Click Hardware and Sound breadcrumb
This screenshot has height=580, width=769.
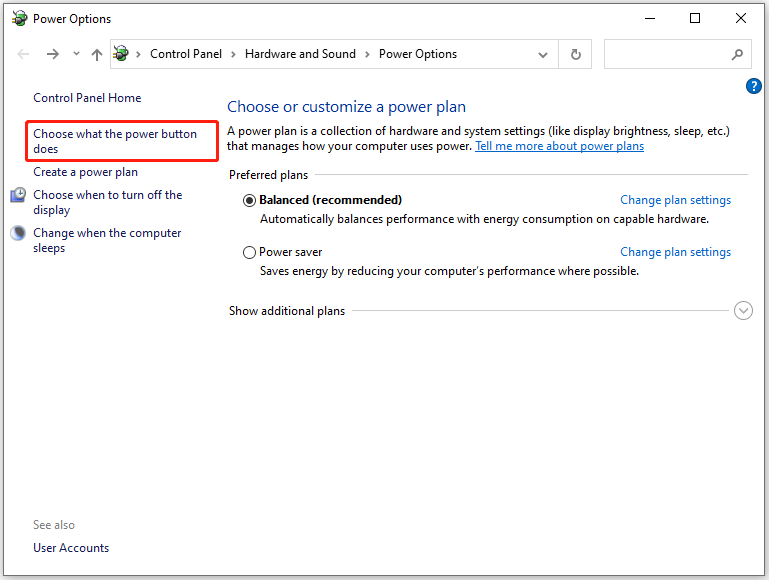pyautogui.click(x=300, y=54)
